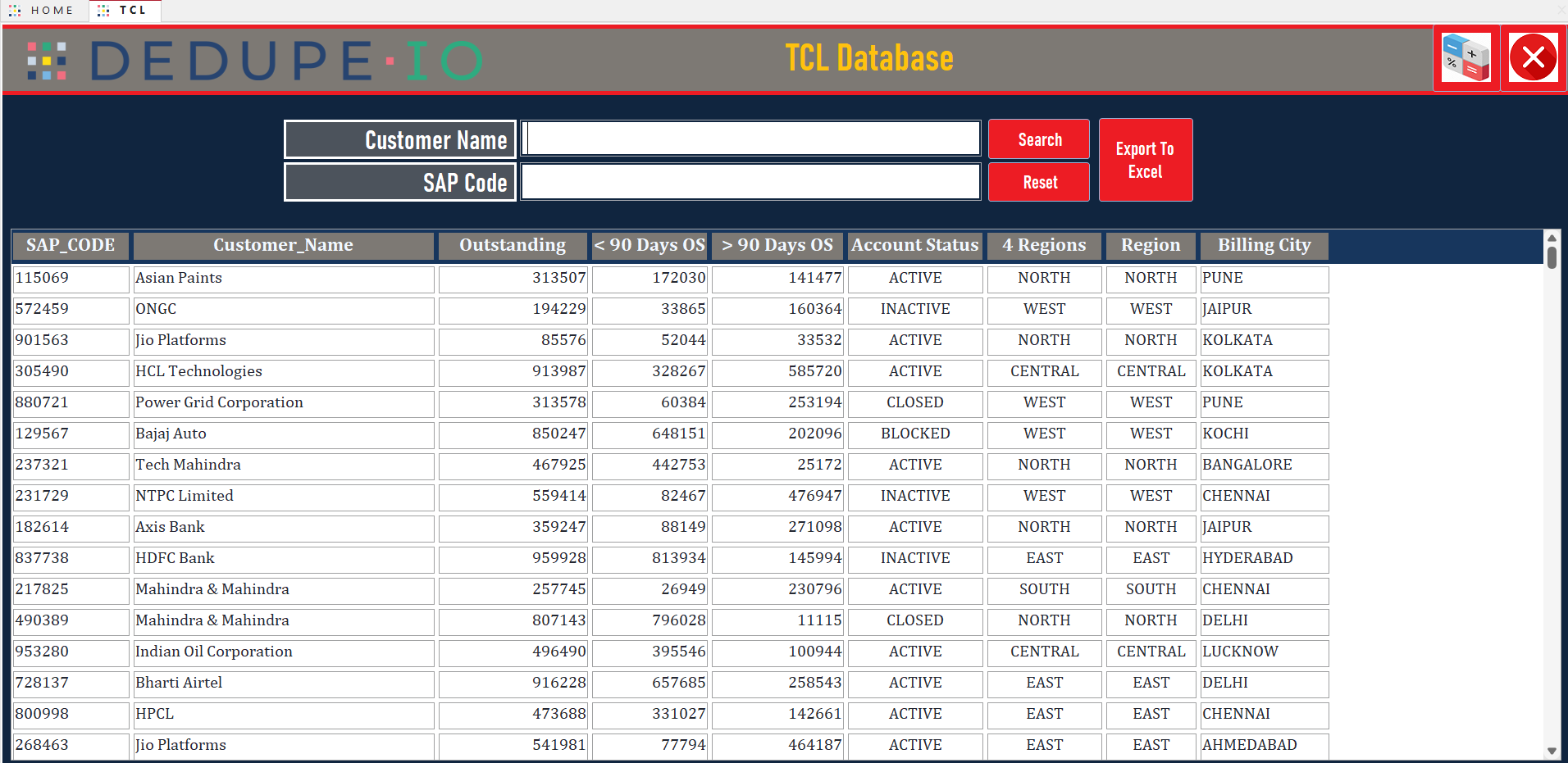This screenshot has height=763, width=1568.
Task: Click the Export To Excel button
Action: [x=1145, y=160]
